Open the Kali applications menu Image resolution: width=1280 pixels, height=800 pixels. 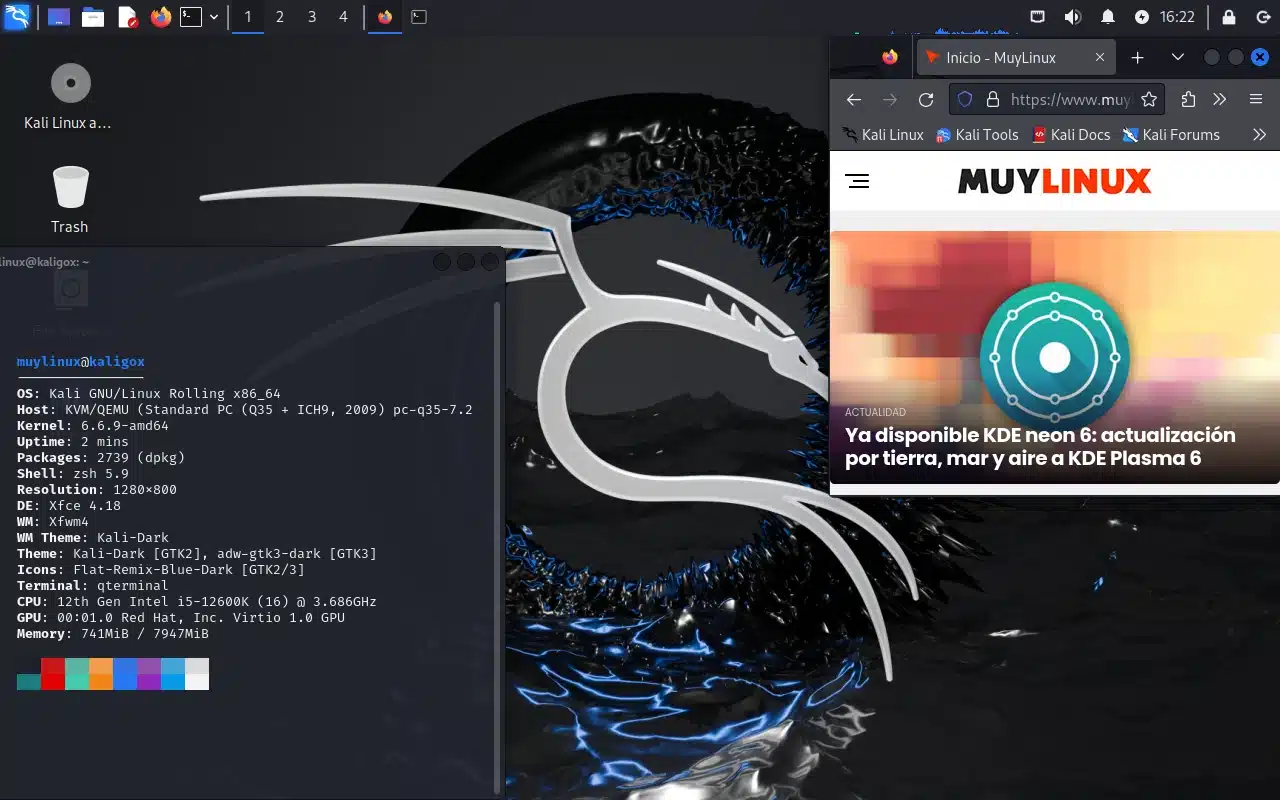17,17
